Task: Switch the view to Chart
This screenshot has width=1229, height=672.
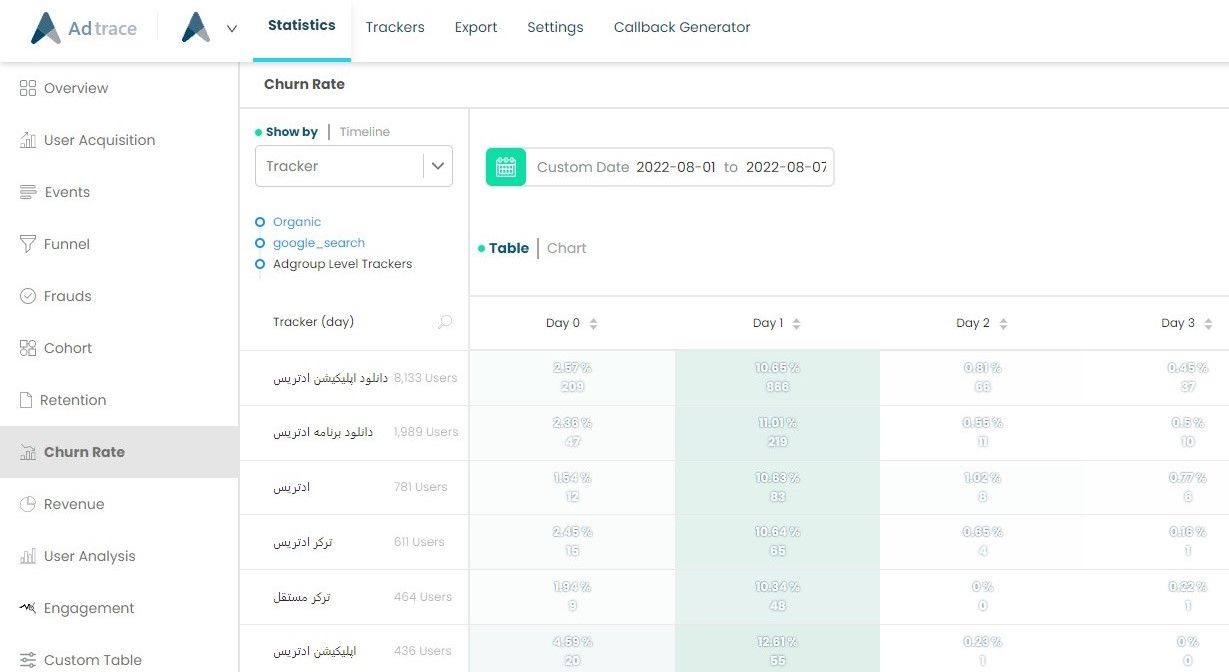Action: pyautogui.click(x=566, y=248)
